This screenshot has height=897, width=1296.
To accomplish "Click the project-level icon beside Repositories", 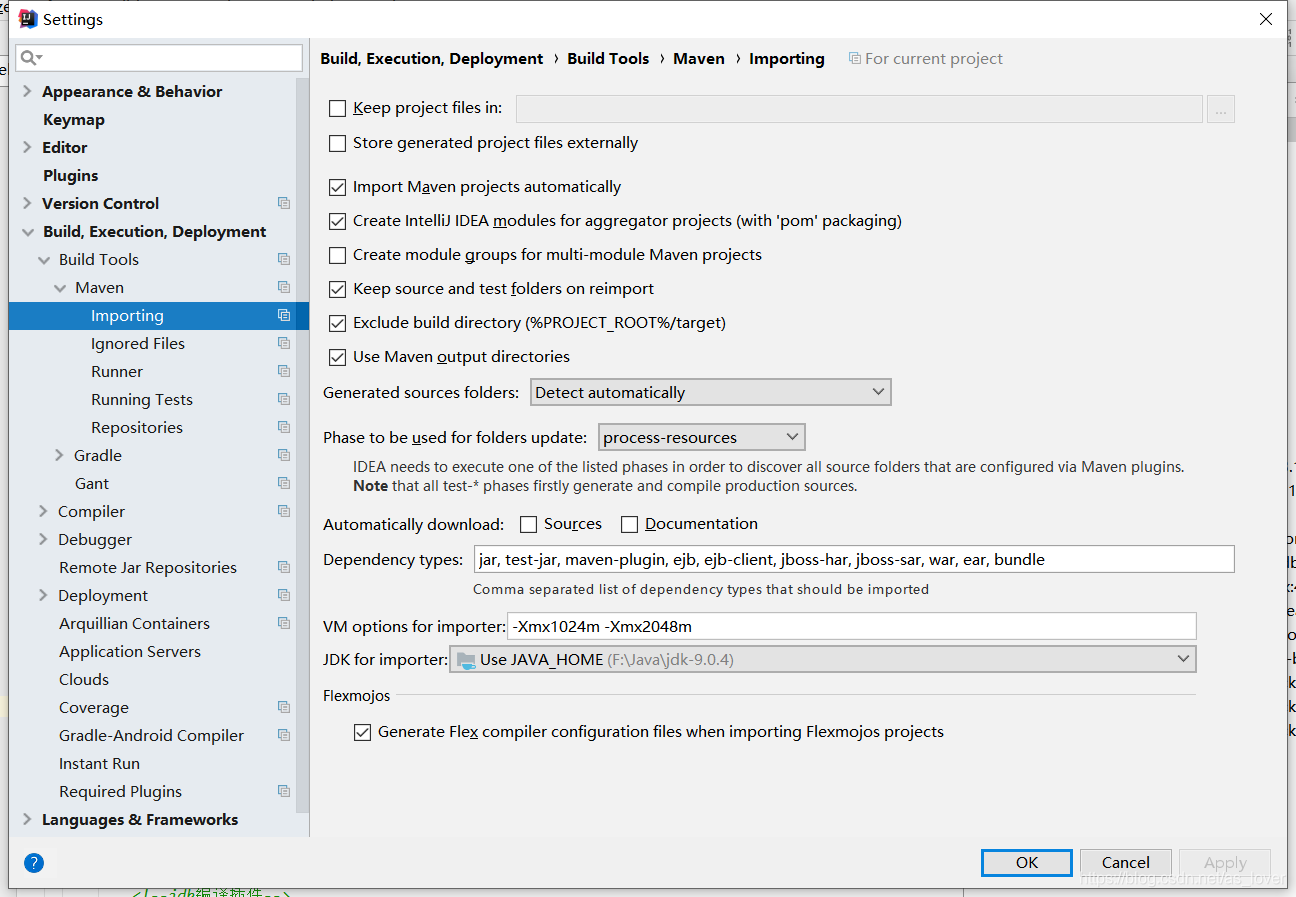I will (284, 427).
